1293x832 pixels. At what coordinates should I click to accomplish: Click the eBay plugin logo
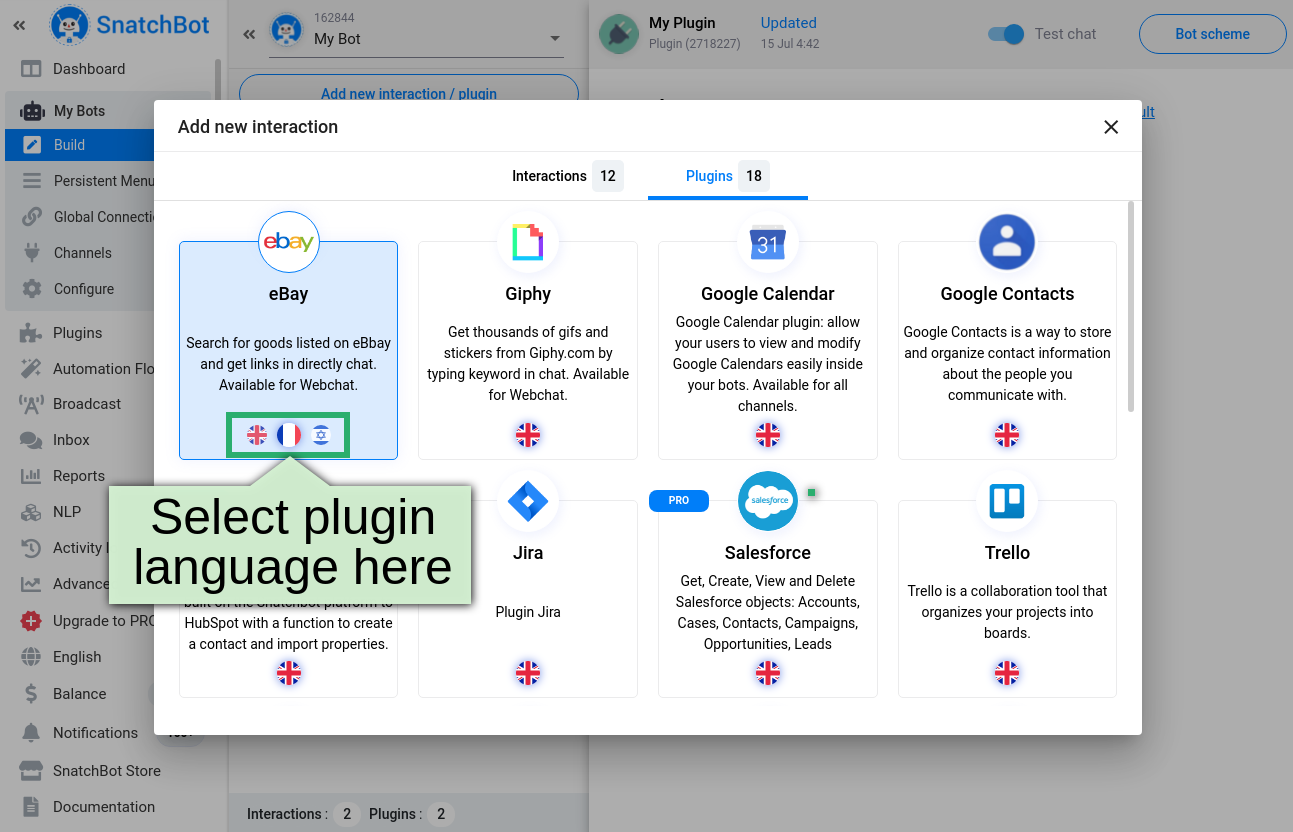(288, 242)
